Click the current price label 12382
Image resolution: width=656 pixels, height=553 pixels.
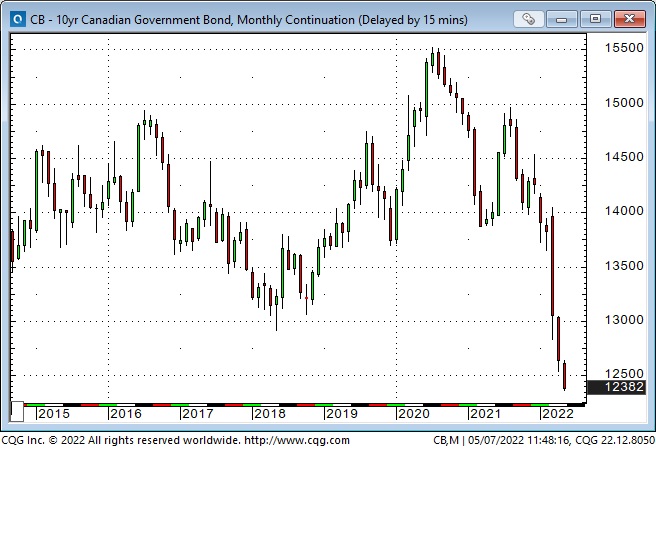tap(616, 387)
